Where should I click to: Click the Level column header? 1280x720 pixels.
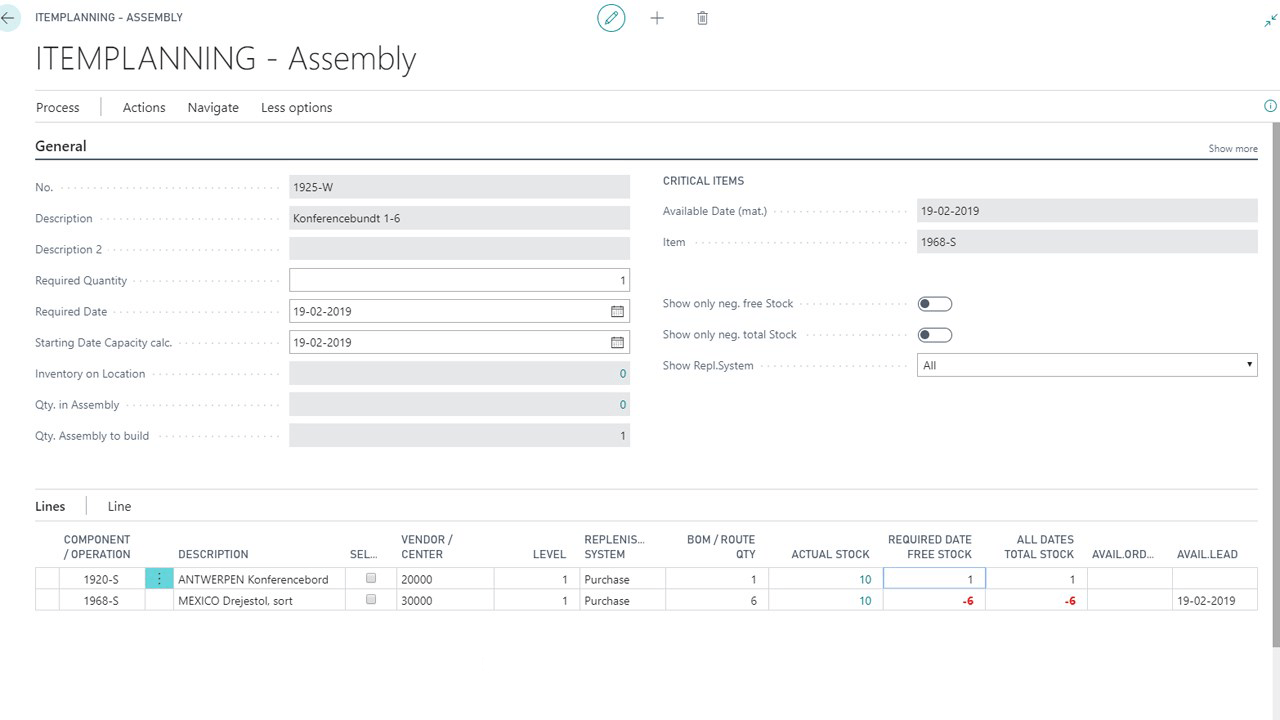550,554
